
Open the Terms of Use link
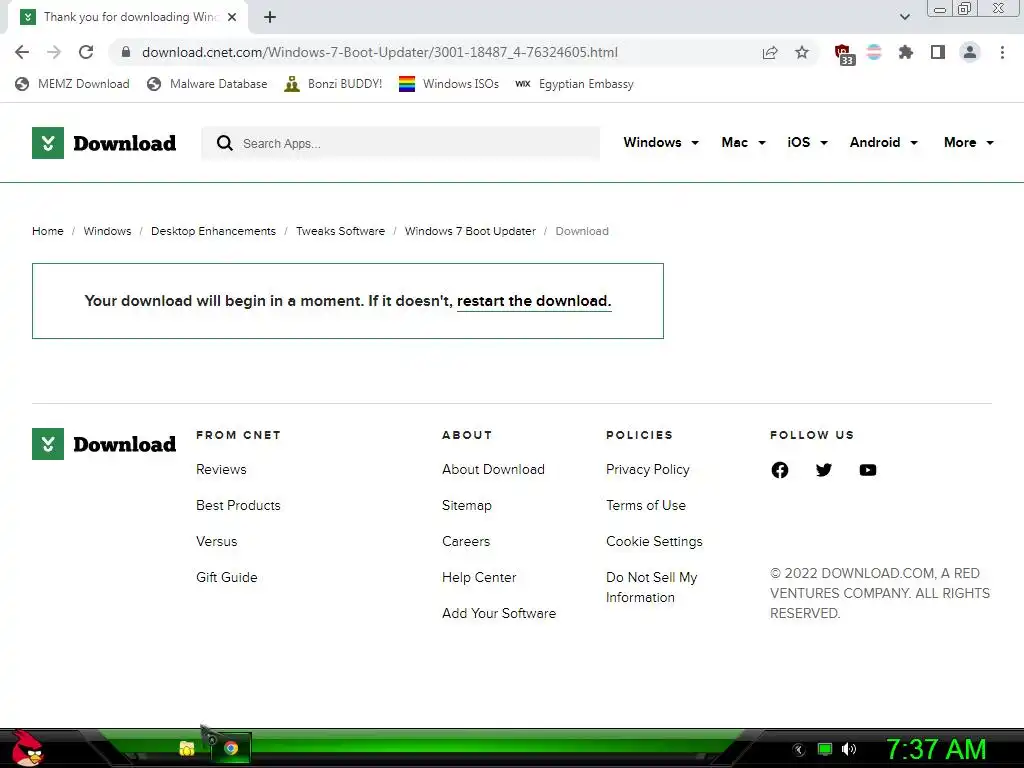click(645, 505)
